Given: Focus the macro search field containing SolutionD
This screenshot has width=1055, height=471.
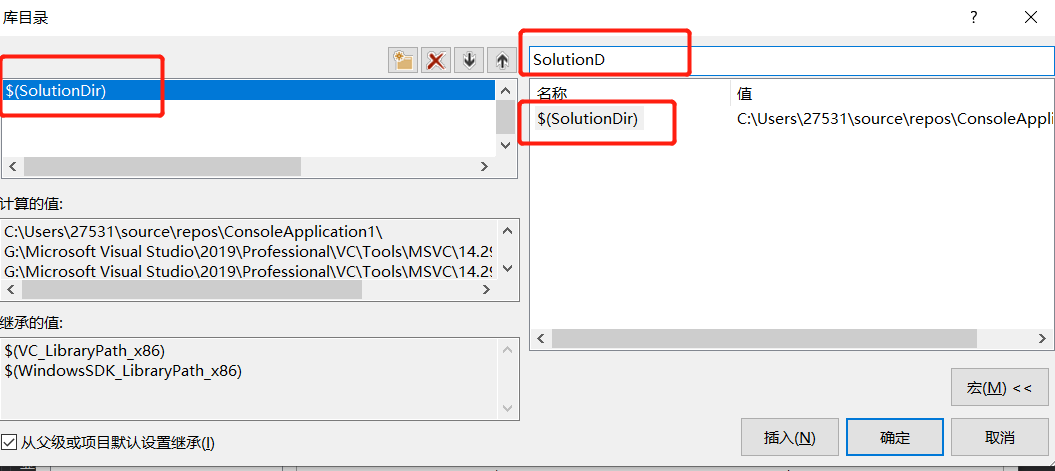Looking at the screenshot, I should click(791, 60).
